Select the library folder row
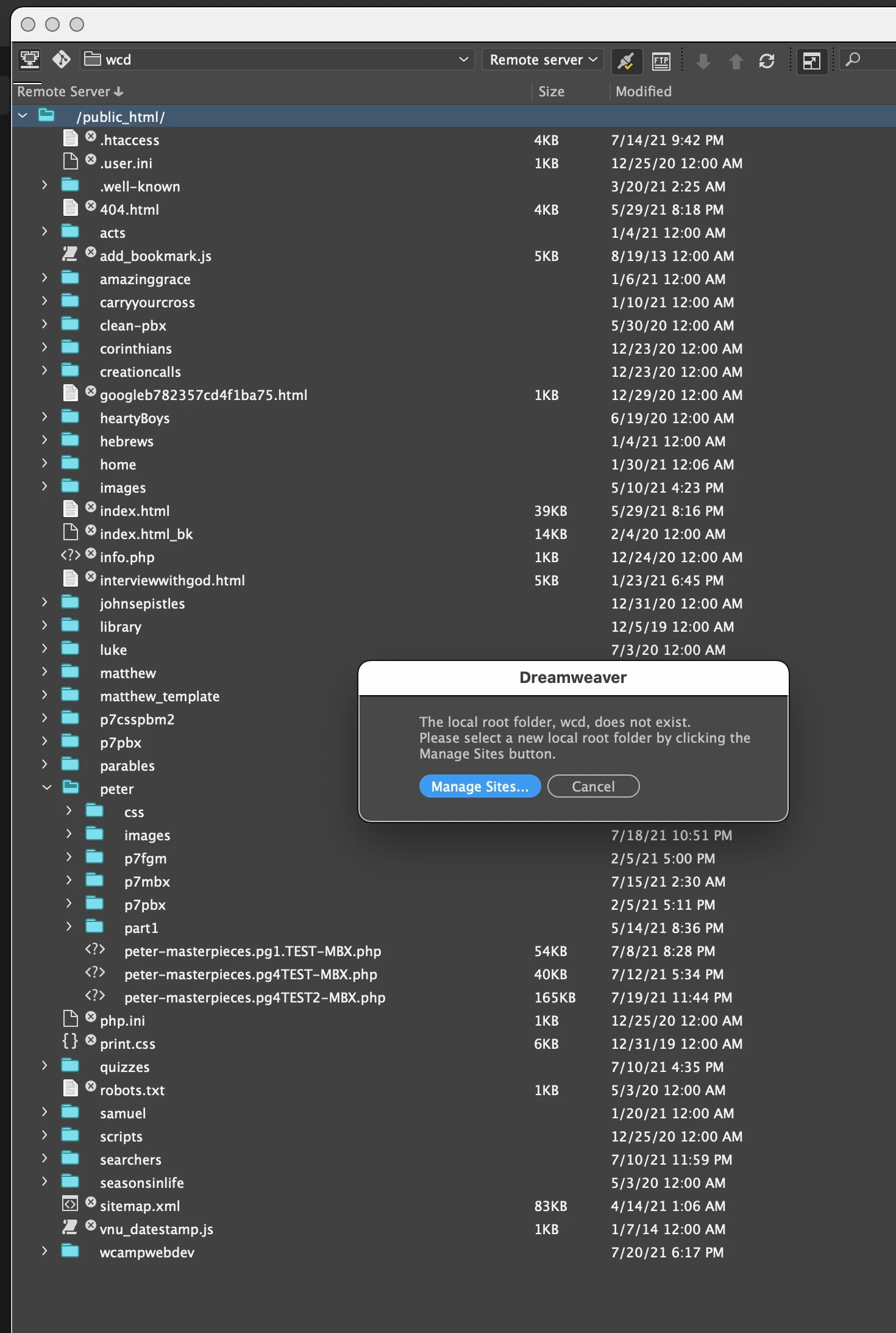This screenshot has height=1333, width=896. pos(453,627)
